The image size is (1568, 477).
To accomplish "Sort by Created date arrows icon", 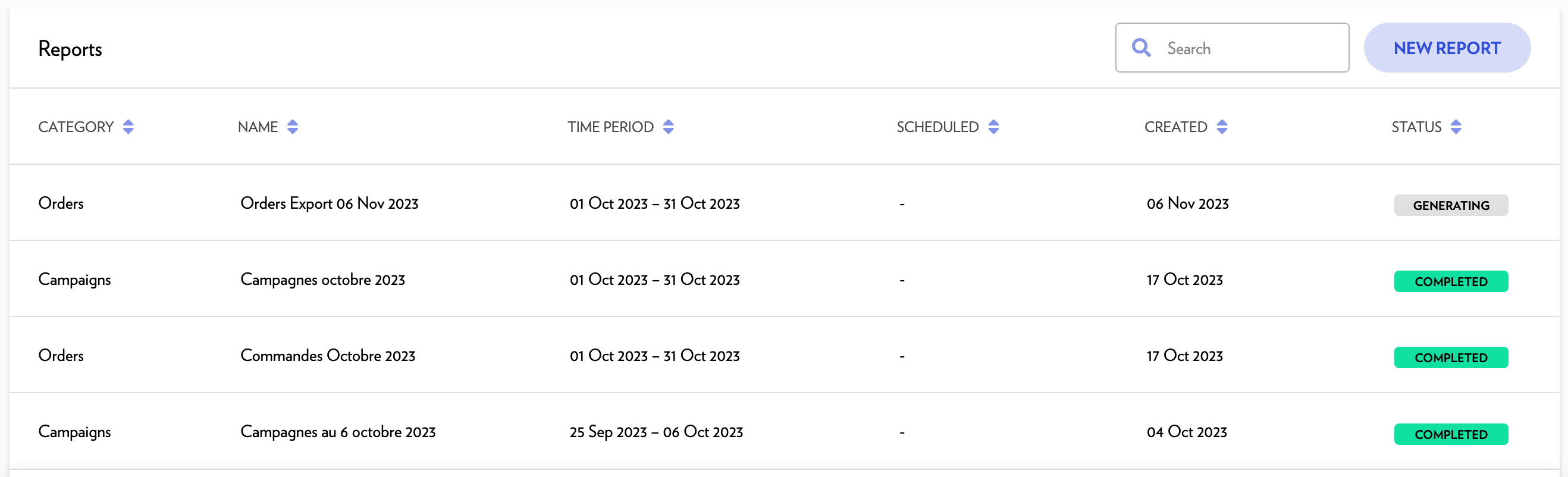I will [x=1222, y=127].
